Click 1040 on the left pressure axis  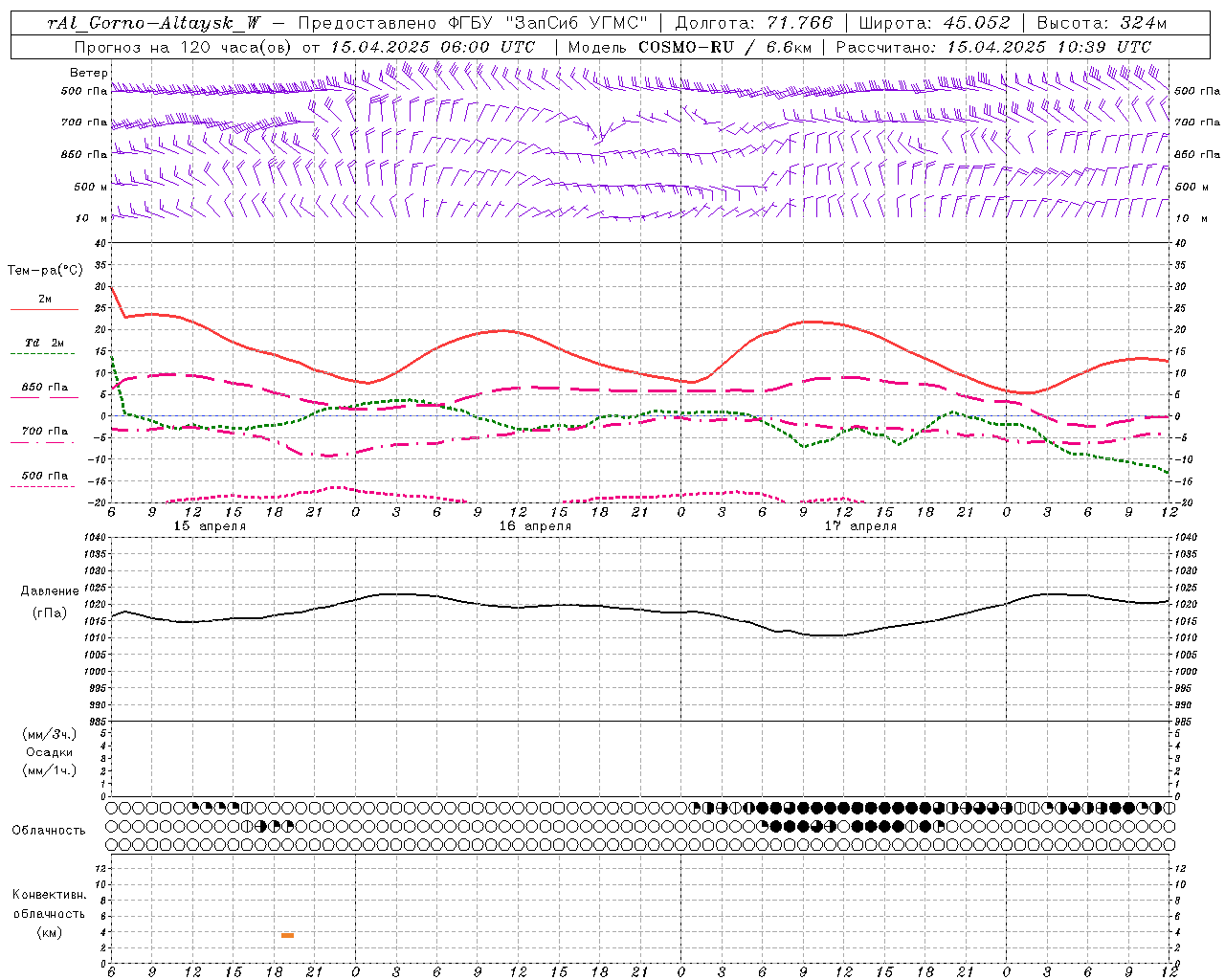(95, 538)
